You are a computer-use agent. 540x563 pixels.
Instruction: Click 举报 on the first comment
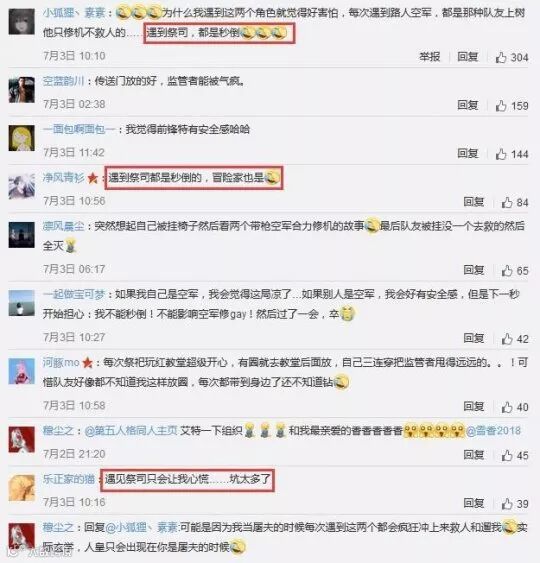(430, 57)
